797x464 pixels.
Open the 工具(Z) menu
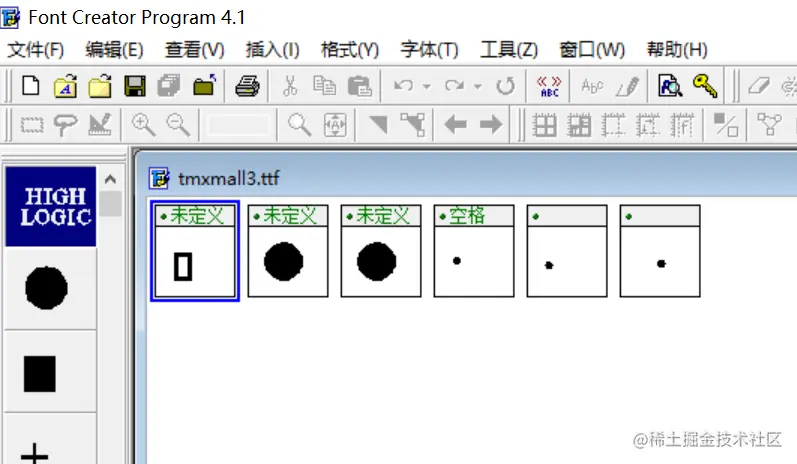[509, 50]
